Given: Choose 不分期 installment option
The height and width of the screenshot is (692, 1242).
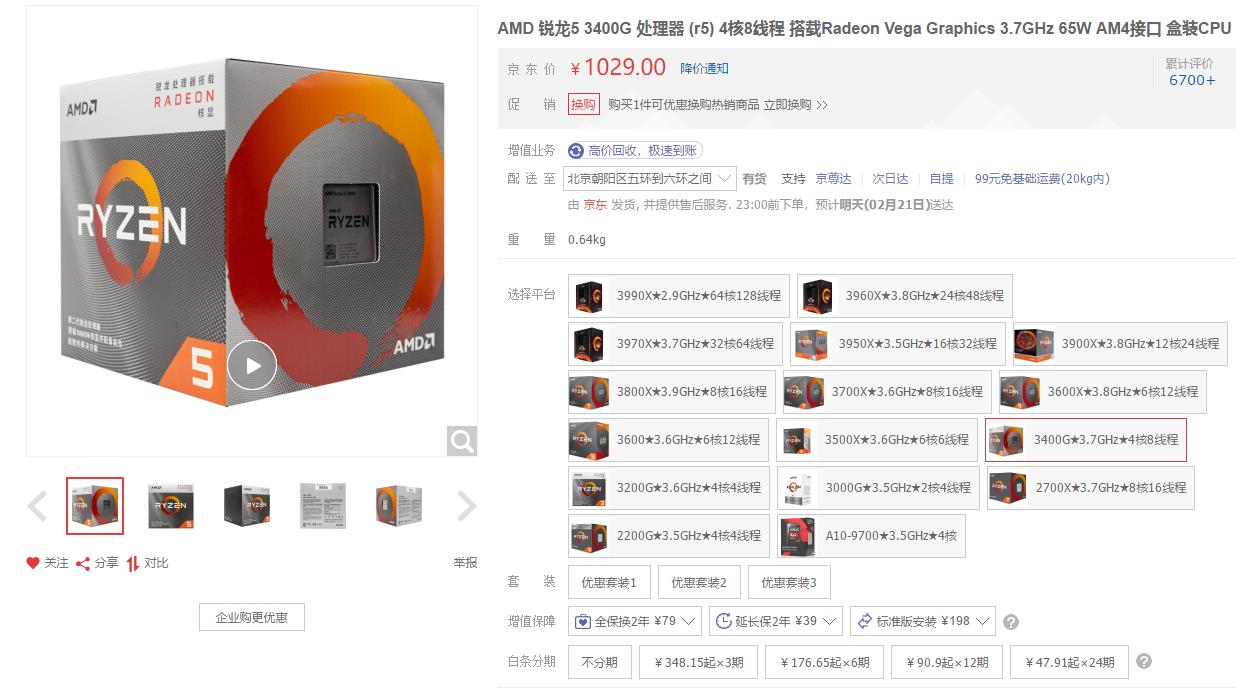Looking at the screenshot, I should [600, 662].
